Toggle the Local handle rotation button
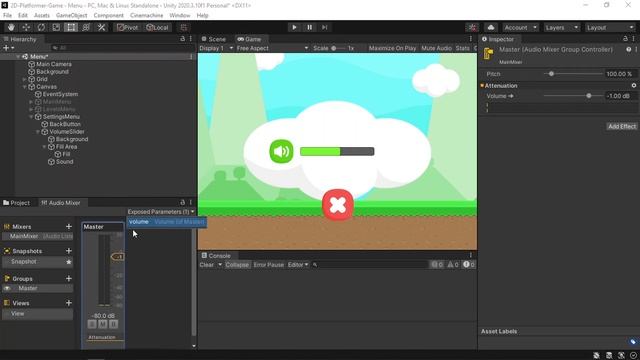The width and height of the screenshot is (640, 360). pyautogui.click(x=157, y=27)
